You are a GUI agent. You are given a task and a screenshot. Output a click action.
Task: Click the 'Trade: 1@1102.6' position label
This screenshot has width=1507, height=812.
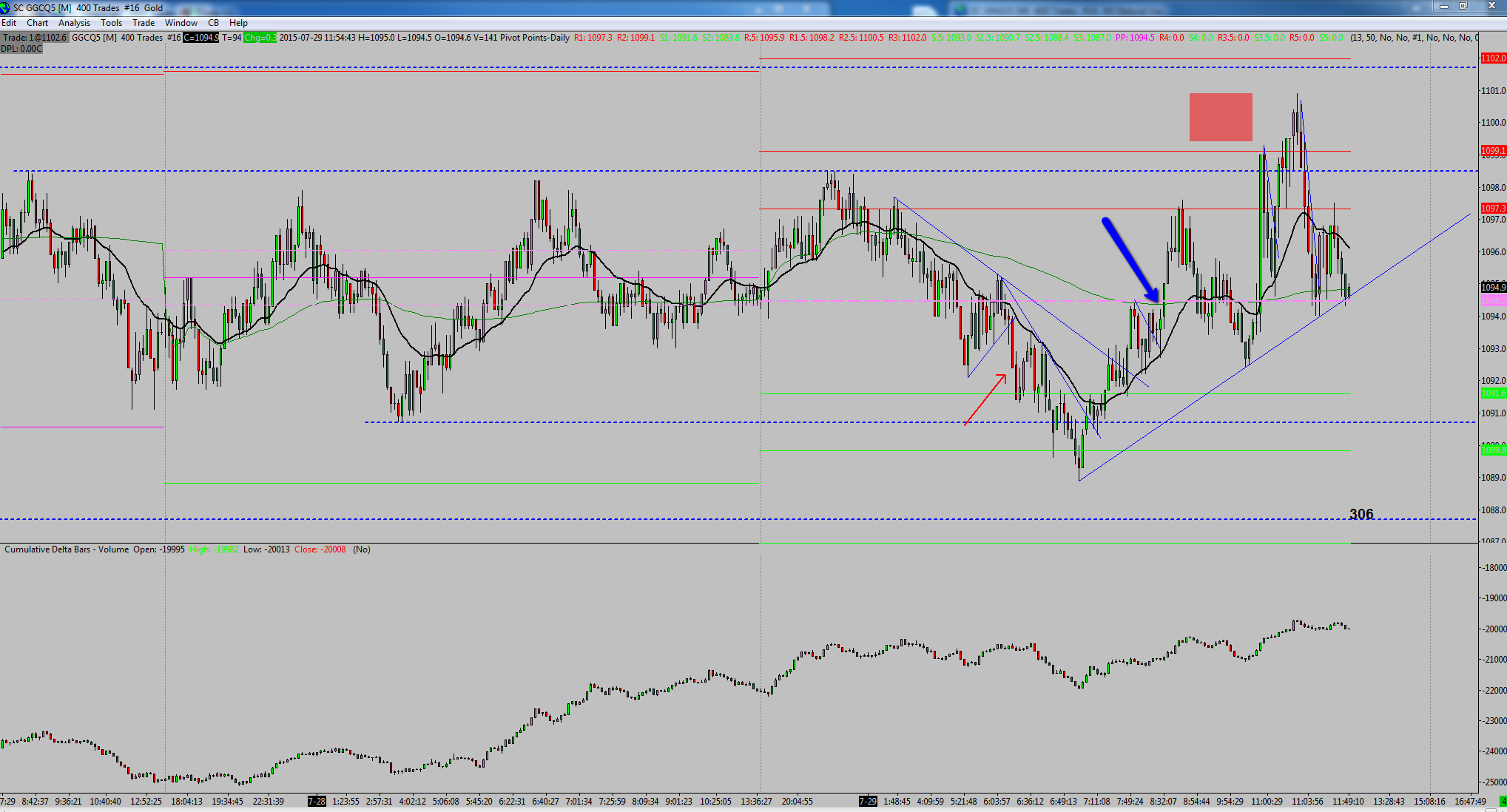[x=35, y=38]
